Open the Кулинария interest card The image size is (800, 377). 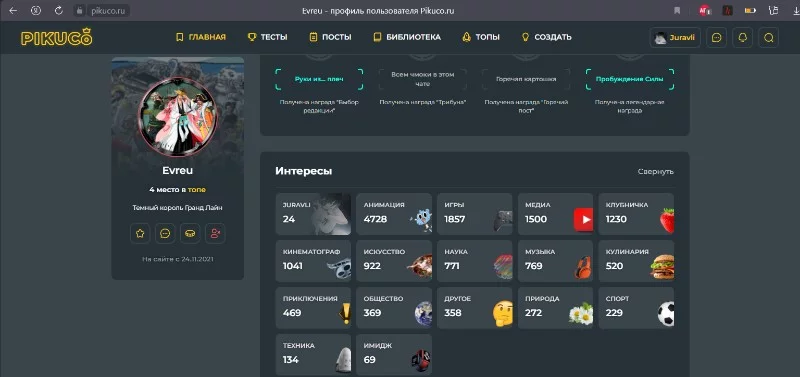click(636, 261)
